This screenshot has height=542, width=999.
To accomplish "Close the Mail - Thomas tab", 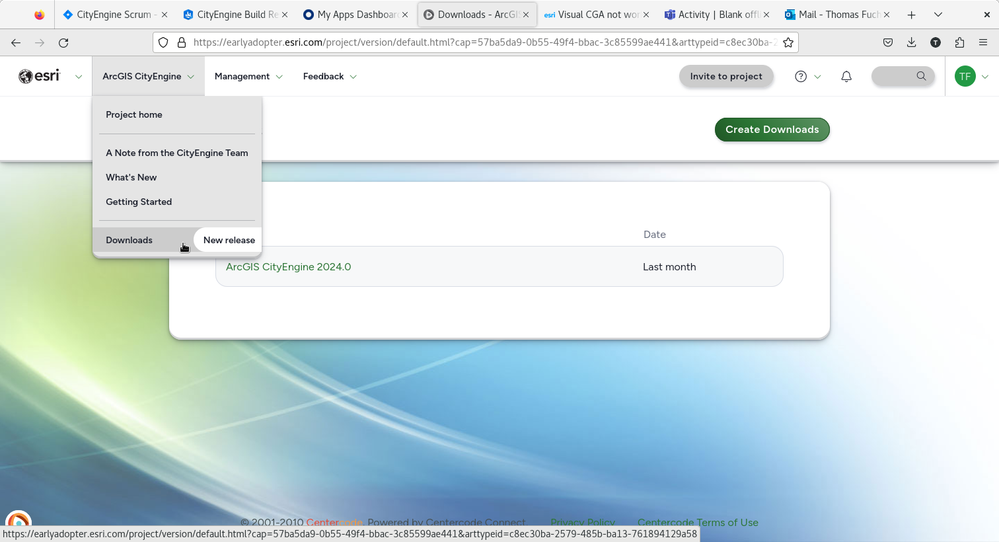I will click(x=886, y=15).
